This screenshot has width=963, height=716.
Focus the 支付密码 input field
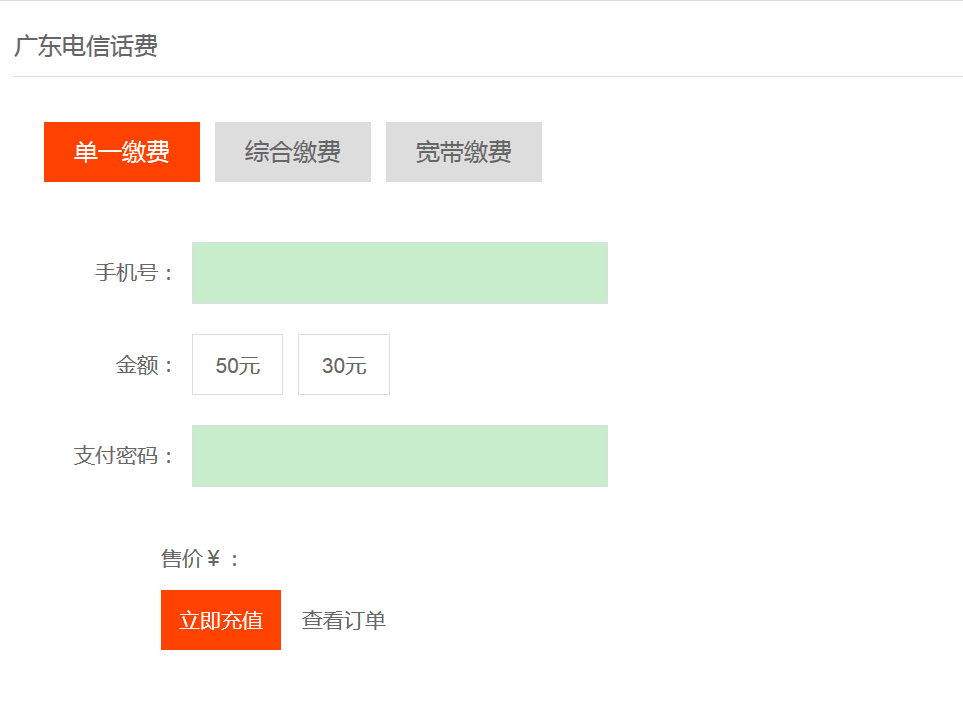point(400,456)
